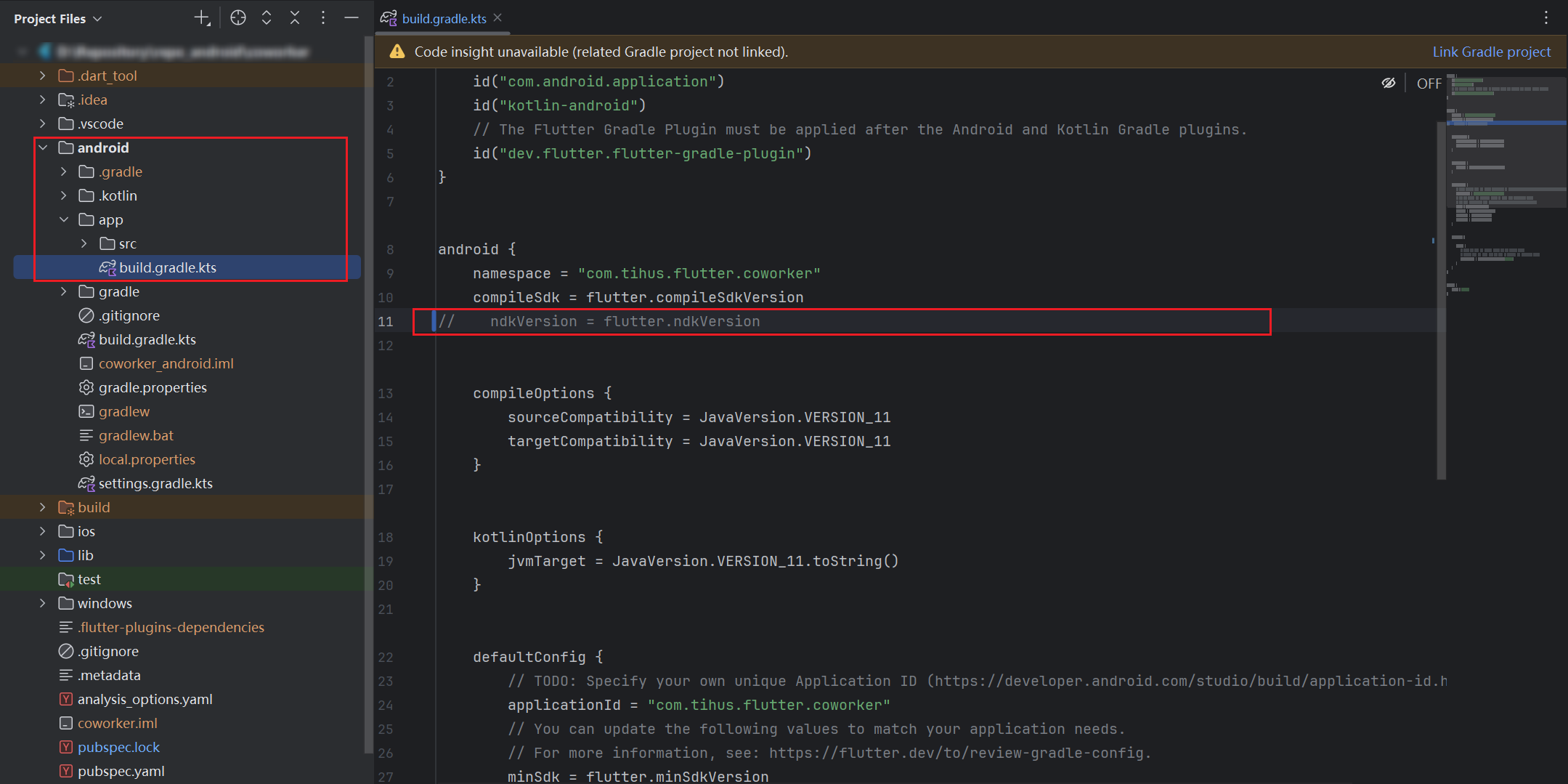Click the New File or Directory plus icon
This screenshot has width=1568, height=784.
[x=203, y=18]
